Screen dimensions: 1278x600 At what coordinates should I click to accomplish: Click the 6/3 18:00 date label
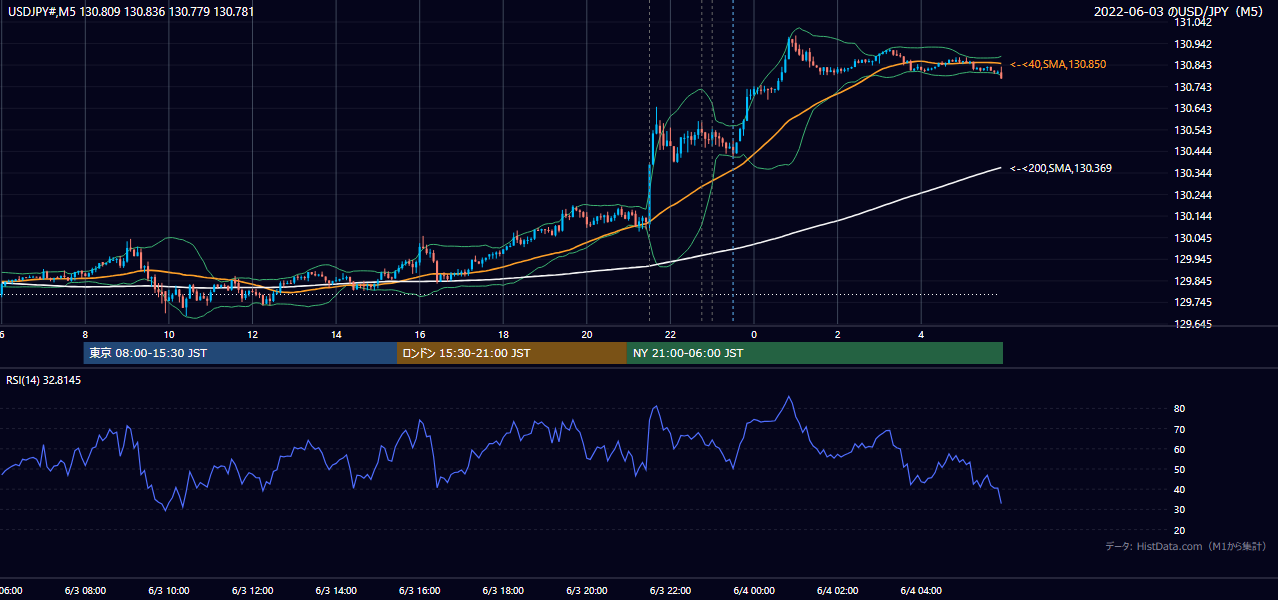(x=503, y=590)
